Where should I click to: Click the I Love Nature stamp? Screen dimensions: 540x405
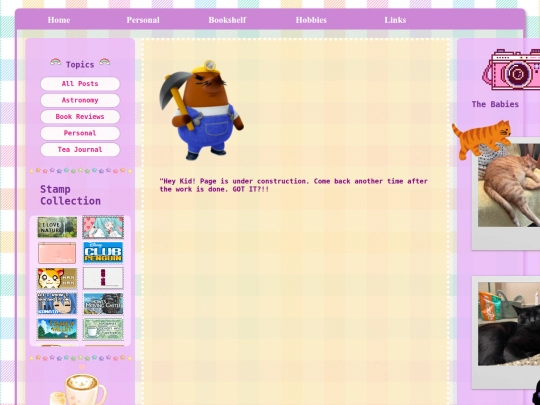(x=57, y=227)
